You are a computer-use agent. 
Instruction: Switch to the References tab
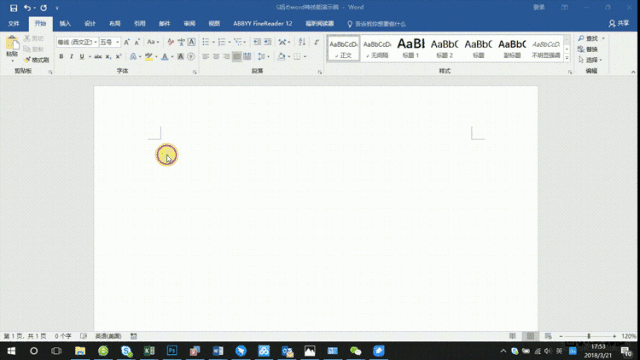(x=140, y=24)
